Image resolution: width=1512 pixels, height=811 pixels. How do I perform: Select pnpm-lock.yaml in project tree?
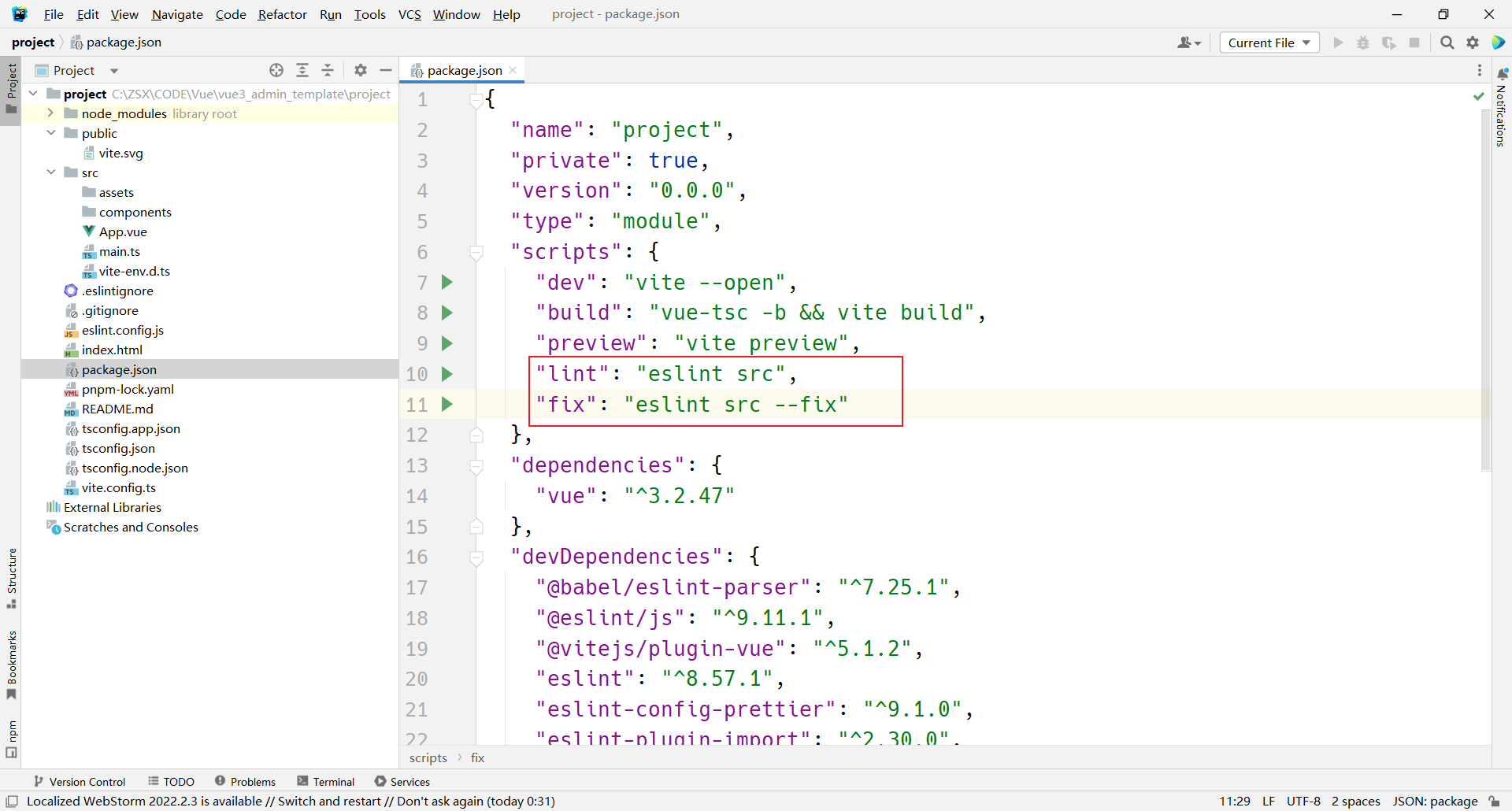[128, 389]
